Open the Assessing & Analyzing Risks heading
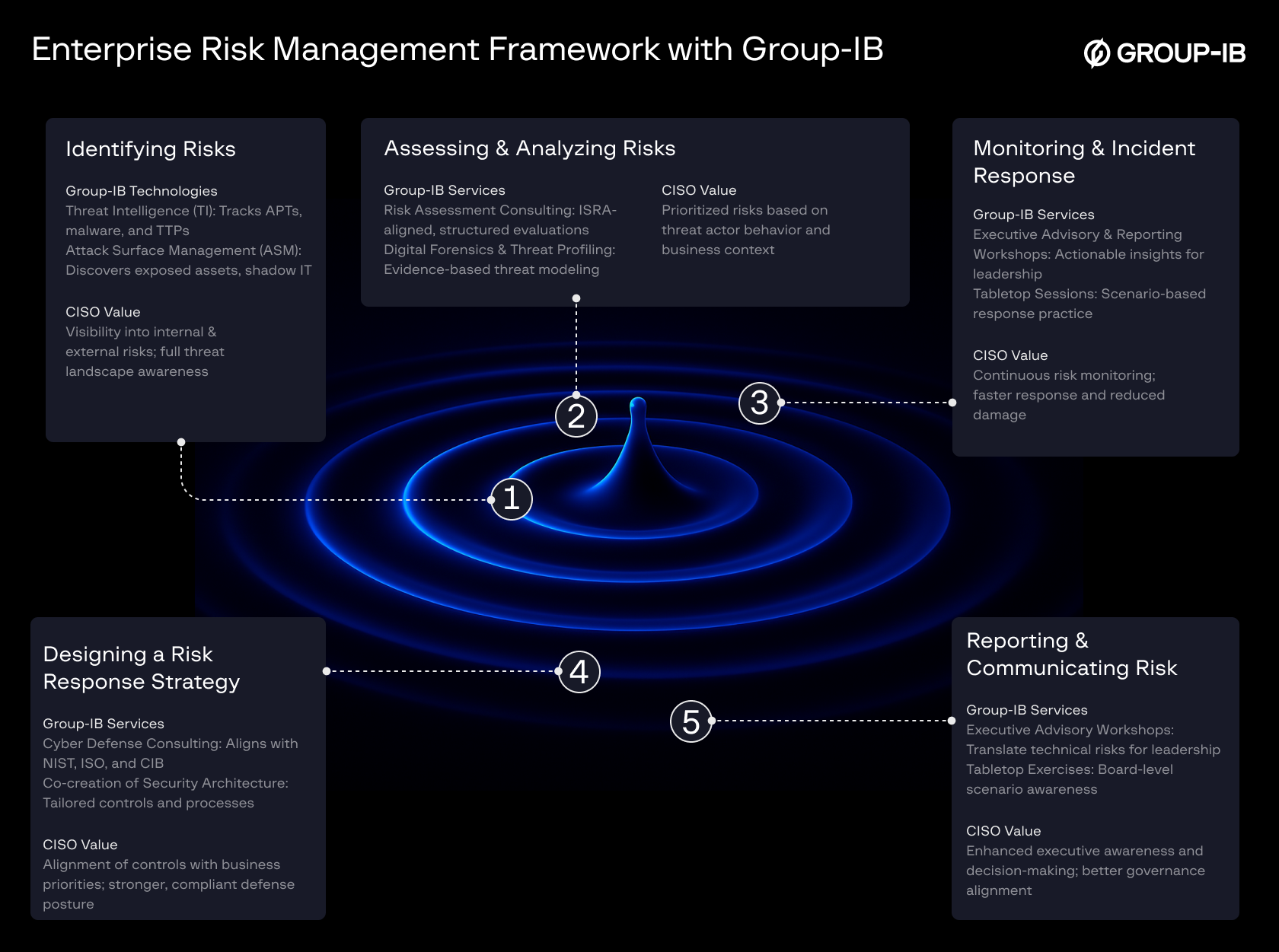1279x952 pixels. pyautogui.click(x=529, y=148)
